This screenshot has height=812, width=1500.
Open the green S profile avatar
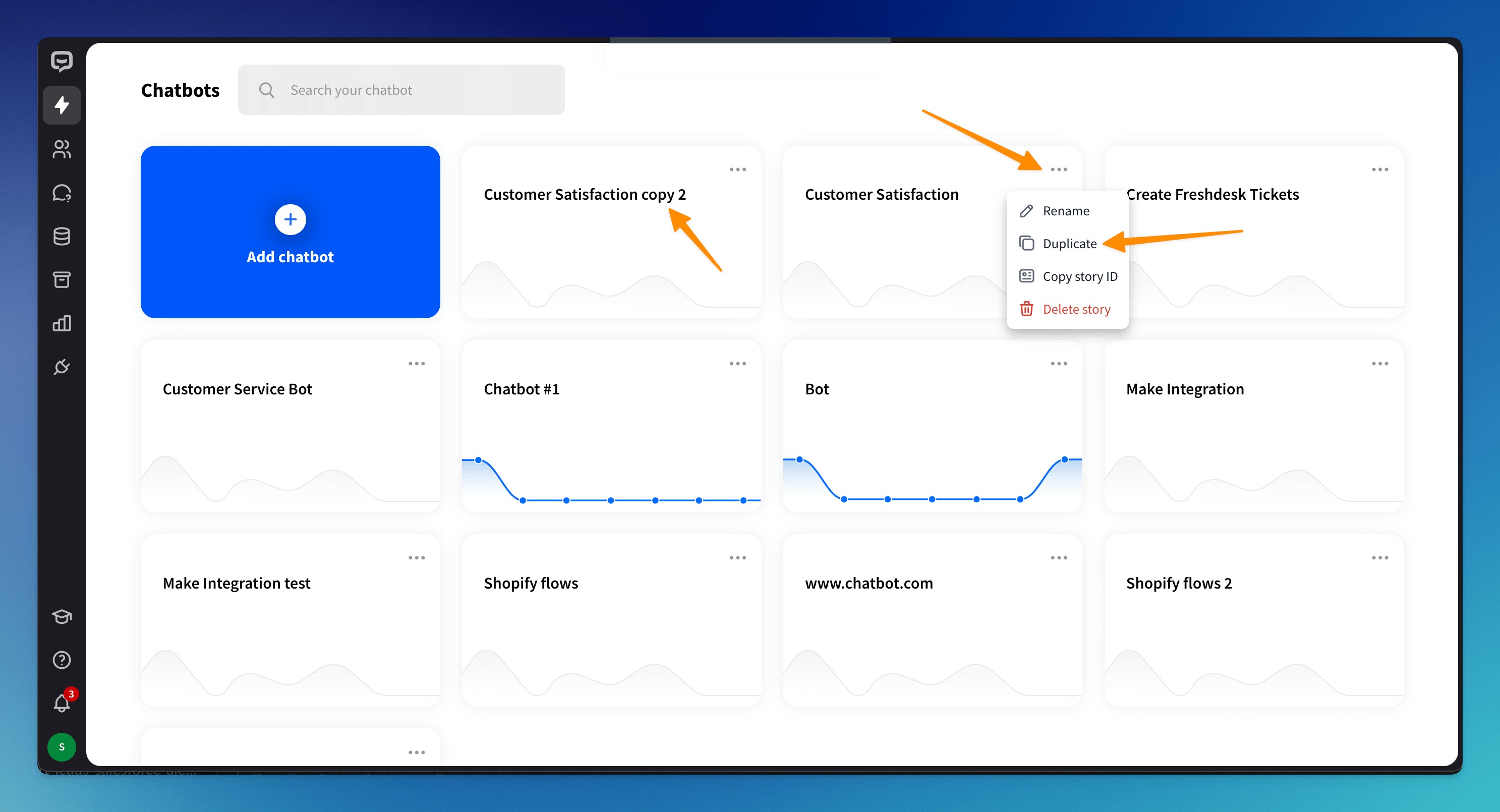(x=62, y=747)
